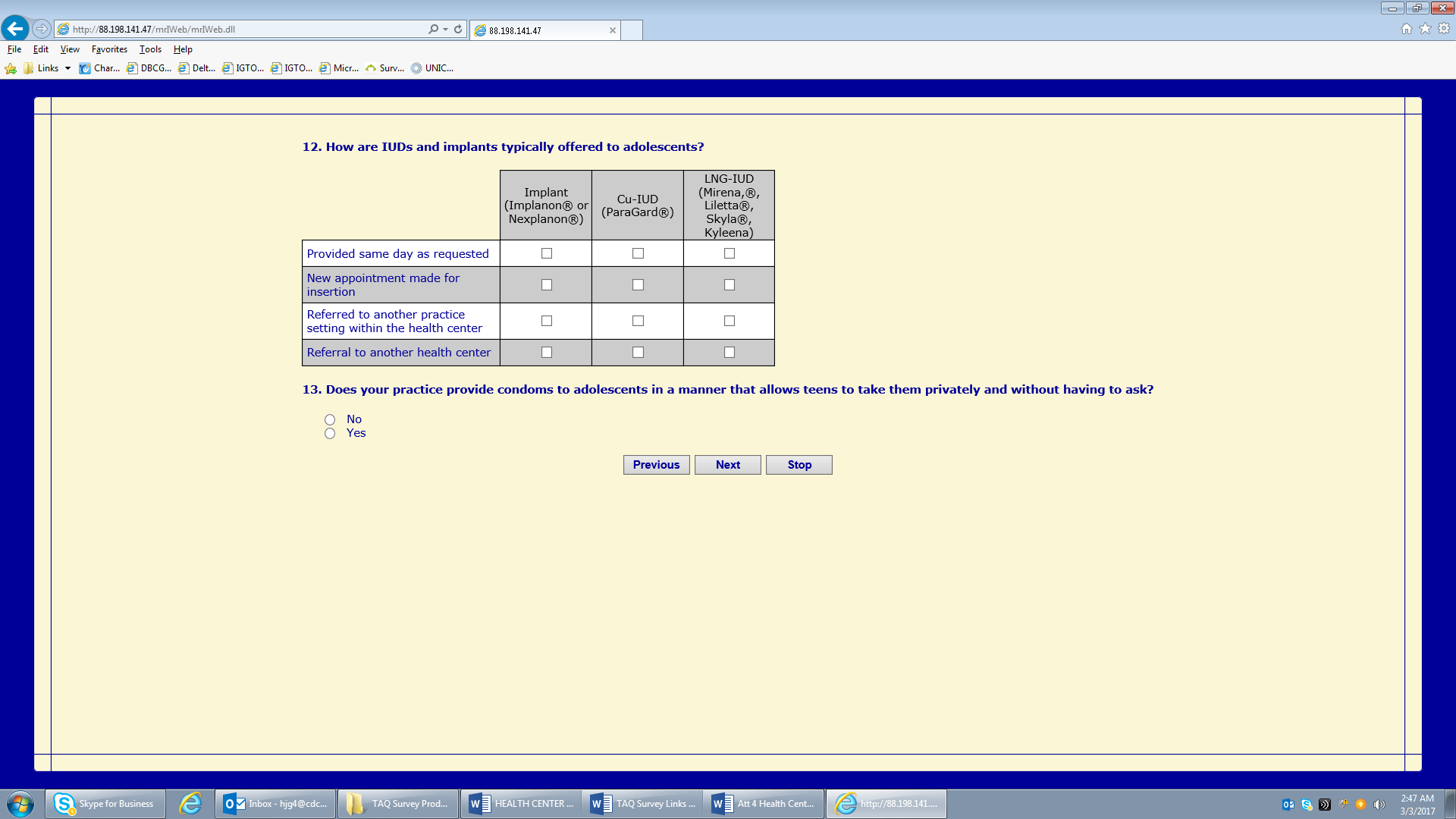Image resolution: width=1456 pixels, height=819 pixels.
Task: Open Skype for Business in taskbar
Action: tap(105, 804)
